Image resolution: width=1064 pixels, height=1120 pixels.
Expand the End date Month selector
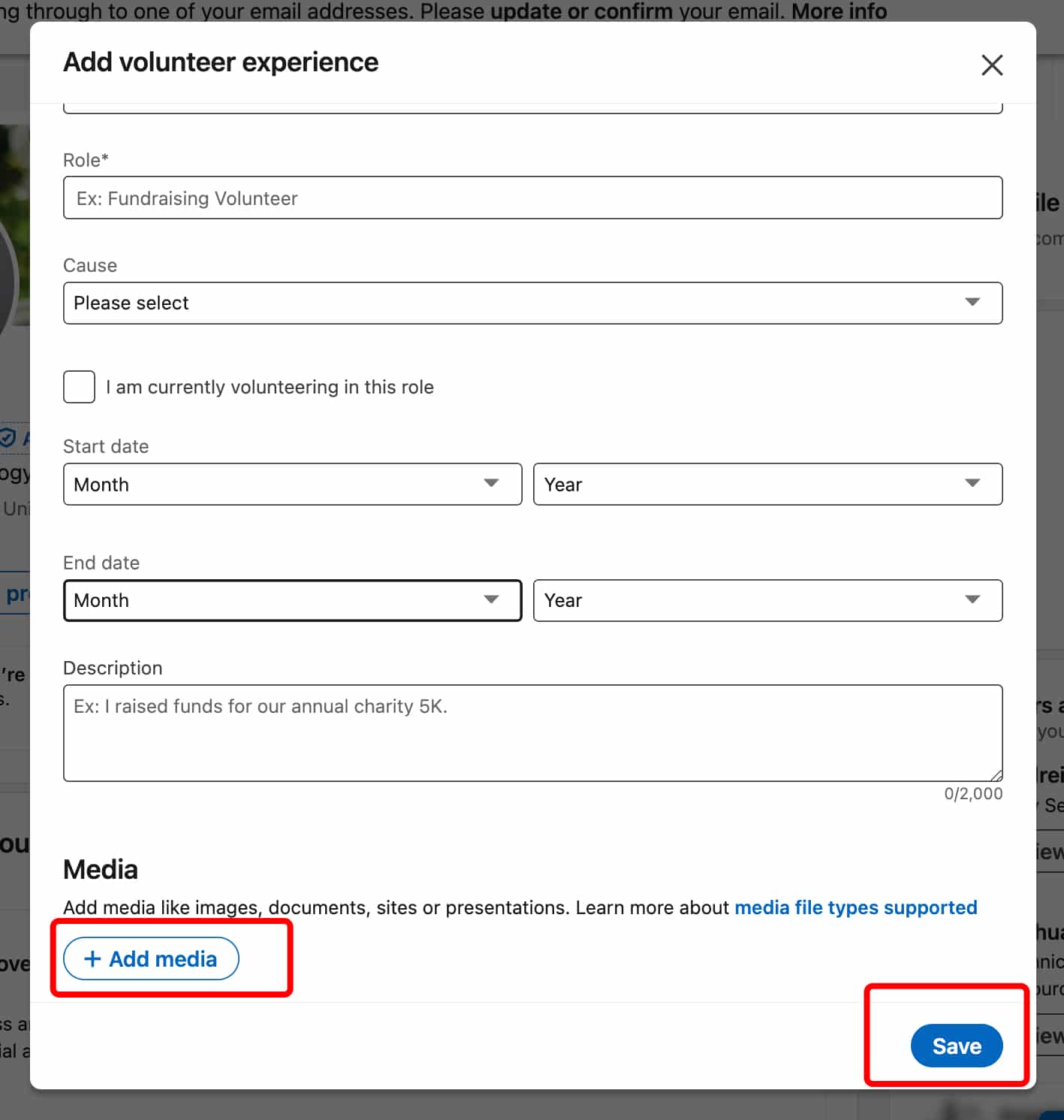292,600
